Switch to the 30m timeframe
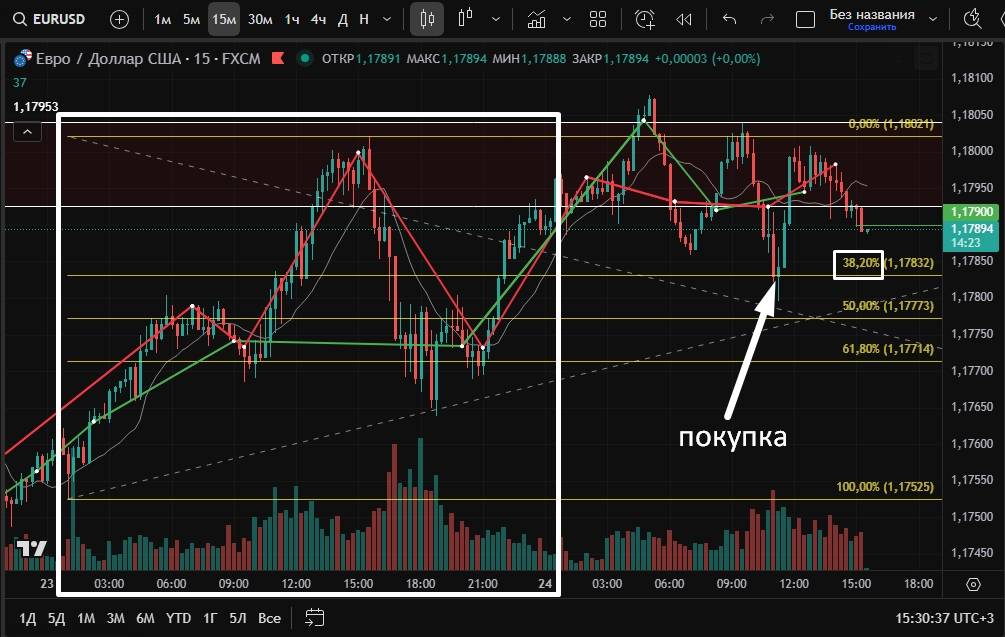 coord(260,19)
